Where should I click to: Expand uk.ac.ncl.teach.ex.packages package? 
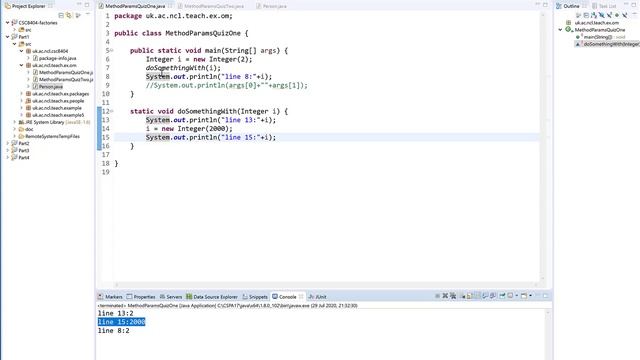(22, 94)
